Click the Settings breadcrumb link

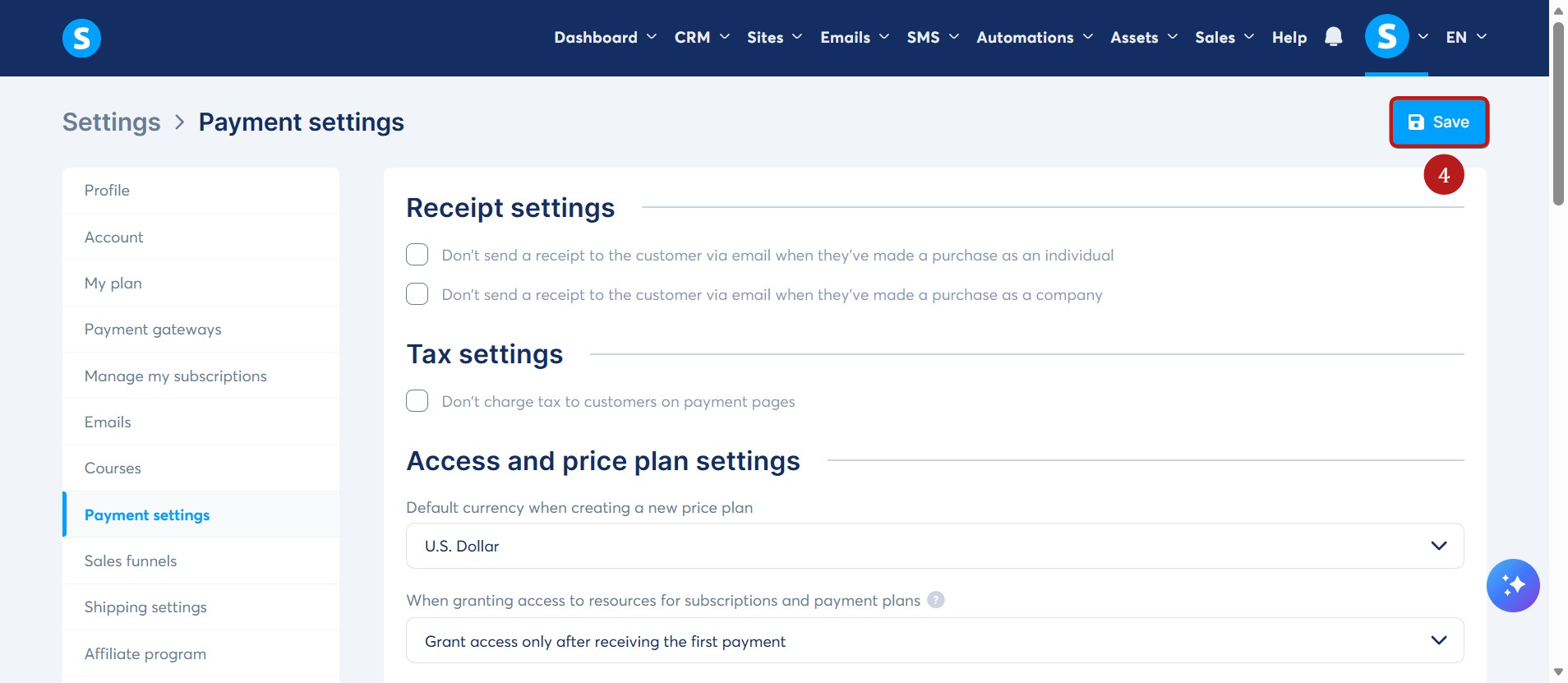pos(112,122)
